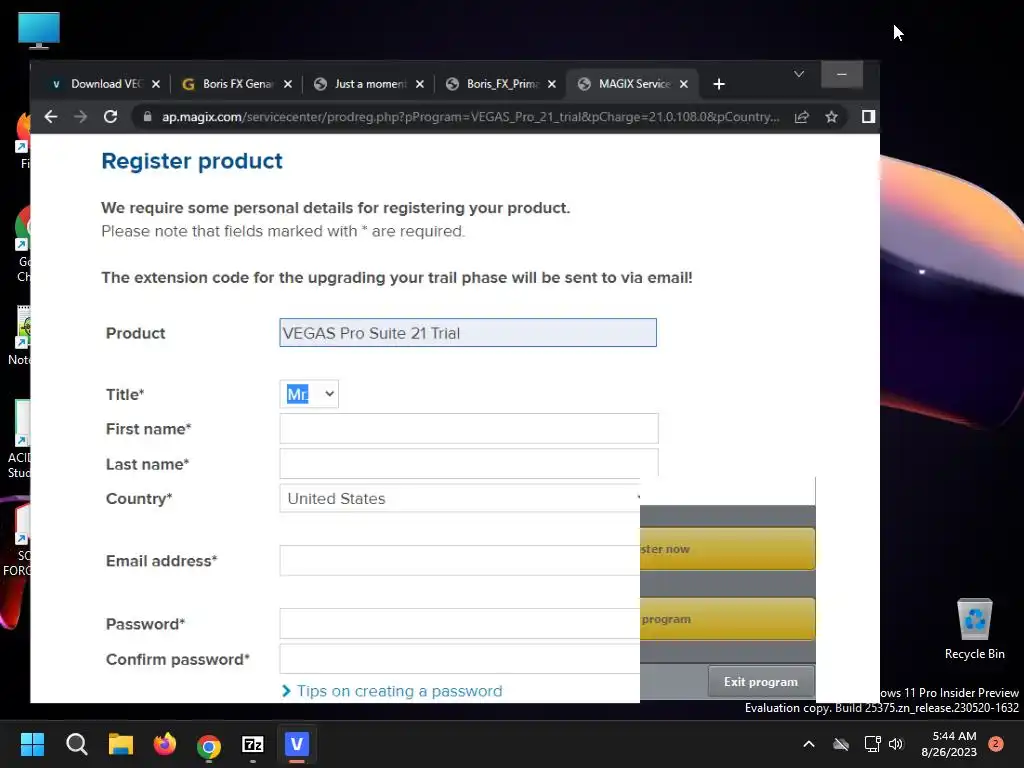
Task: Click the address bar URL
Action: click(470, 117)
